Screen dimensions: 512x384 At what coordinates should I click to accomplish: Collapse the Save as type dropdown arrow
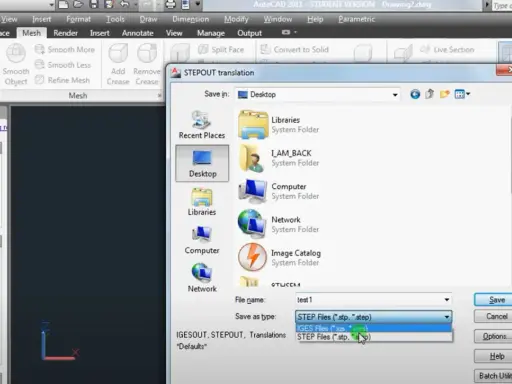pyautogui.click(x=447, y=317)
